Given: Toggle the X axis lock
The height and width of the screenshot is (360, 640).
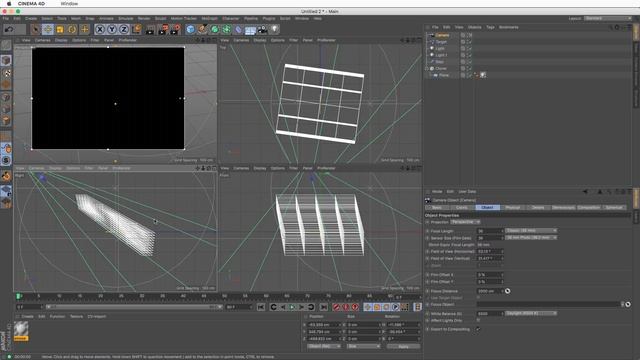Looking at the screenshot, I should [x=100, y=29].
